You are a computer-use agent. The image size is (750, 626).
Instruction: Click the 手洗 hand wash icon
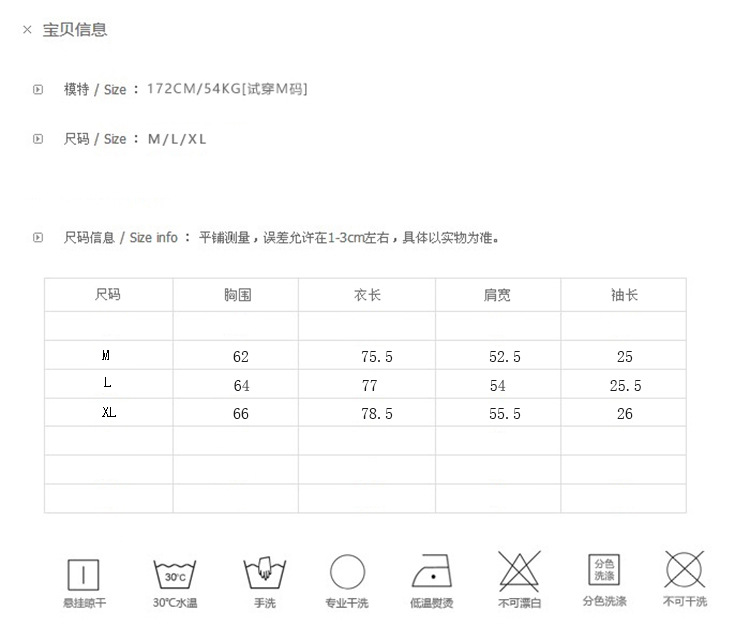click(265, 572)
